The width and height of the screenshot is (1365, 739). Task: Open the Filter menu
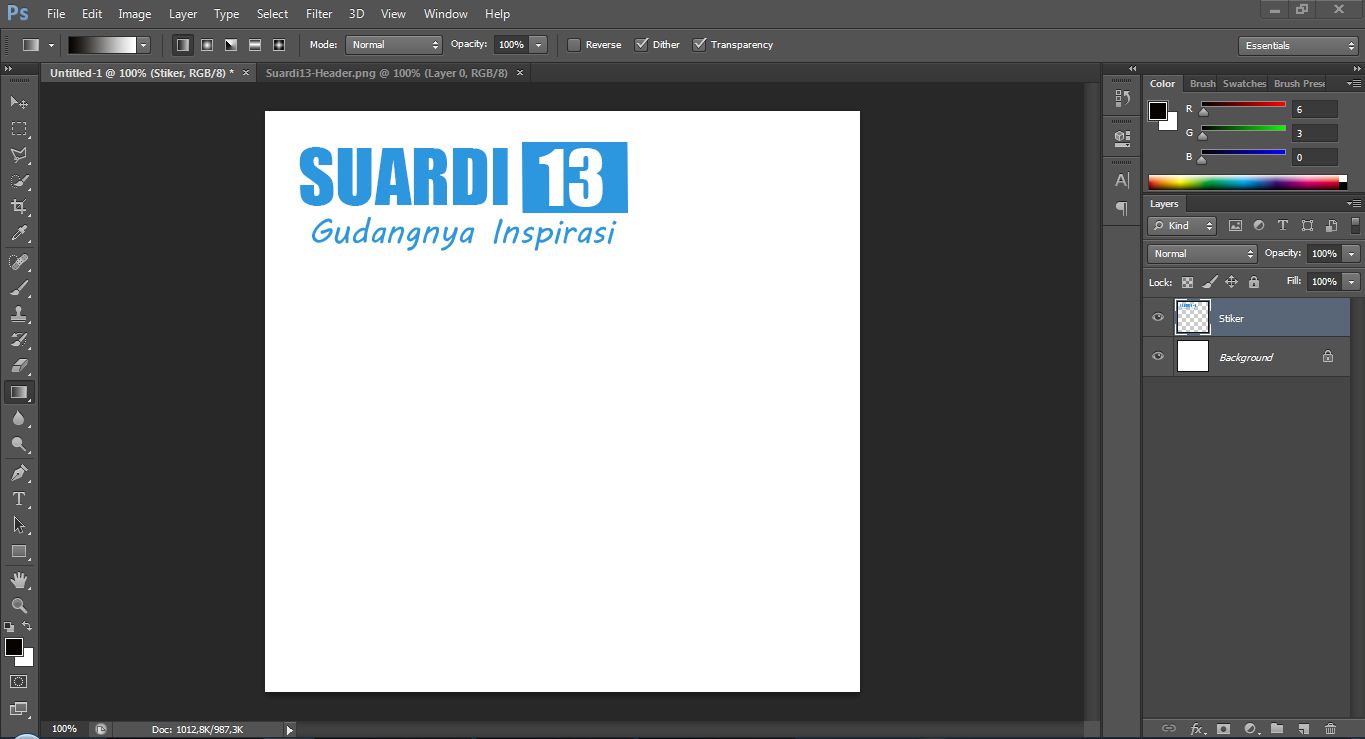tap(318, 13)
